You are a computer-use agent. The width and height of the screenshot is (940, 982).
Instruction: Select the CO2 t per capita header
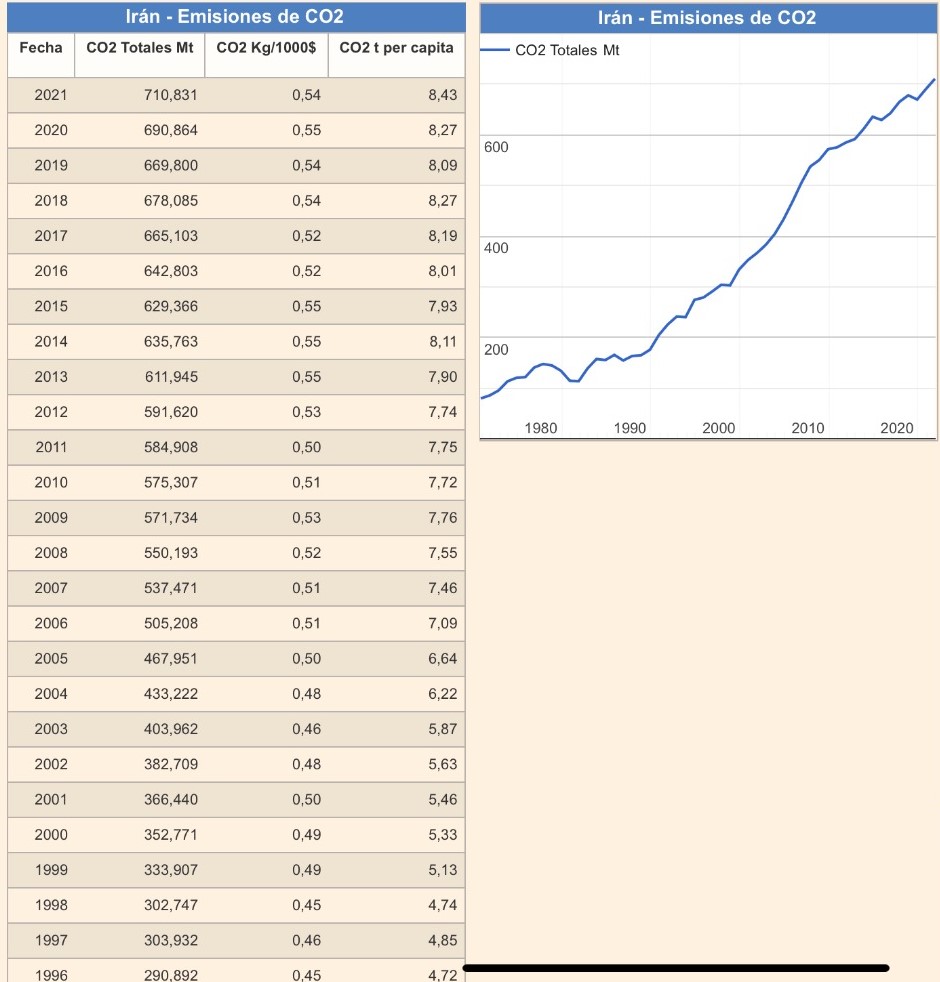coord(396,48)
